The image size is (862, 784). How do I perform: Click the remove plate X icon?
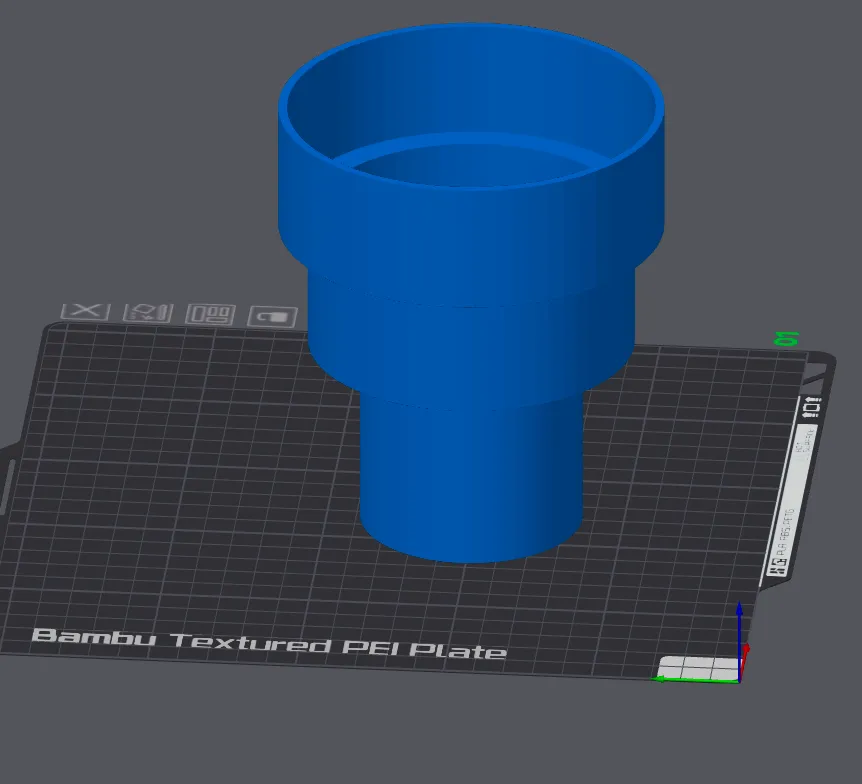[85, 312]
